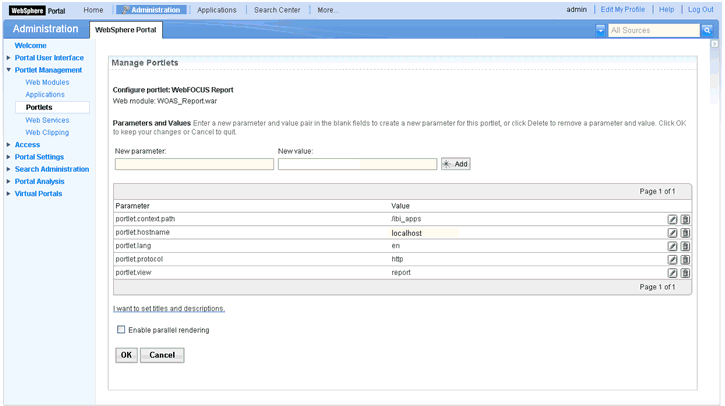Screen dimensions: 725x406
Task: Click the search magnifier icon
Action: point(707,31)
